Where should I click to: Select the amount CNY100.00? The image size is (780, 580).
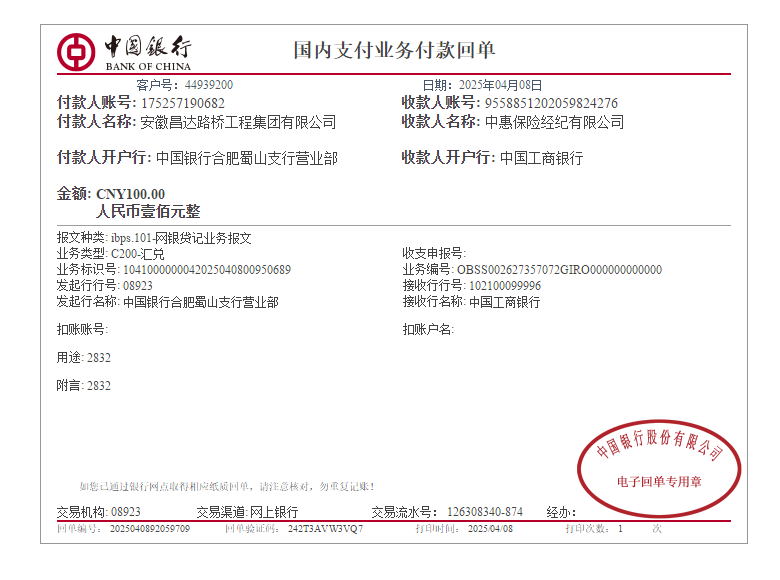pos(130,194)
